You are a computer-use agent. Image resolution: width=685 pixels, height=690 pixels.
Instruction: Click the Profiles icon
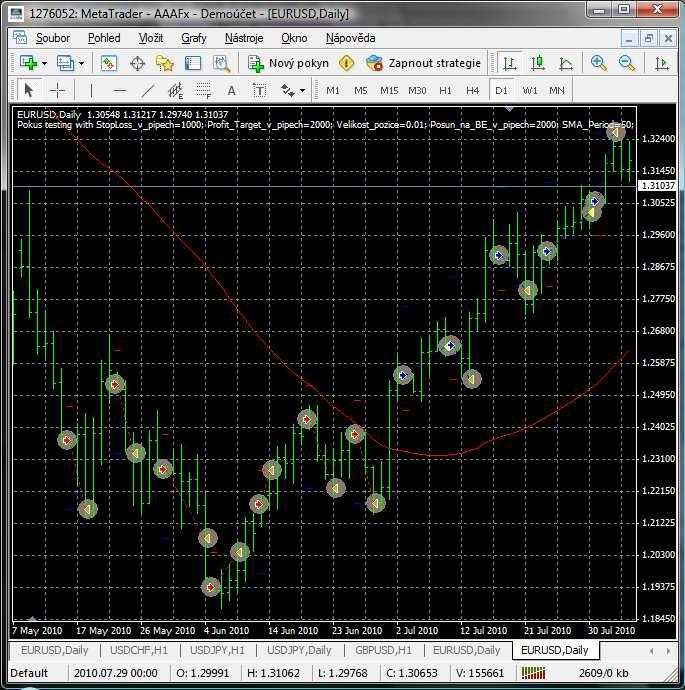[x=66, y=63]
